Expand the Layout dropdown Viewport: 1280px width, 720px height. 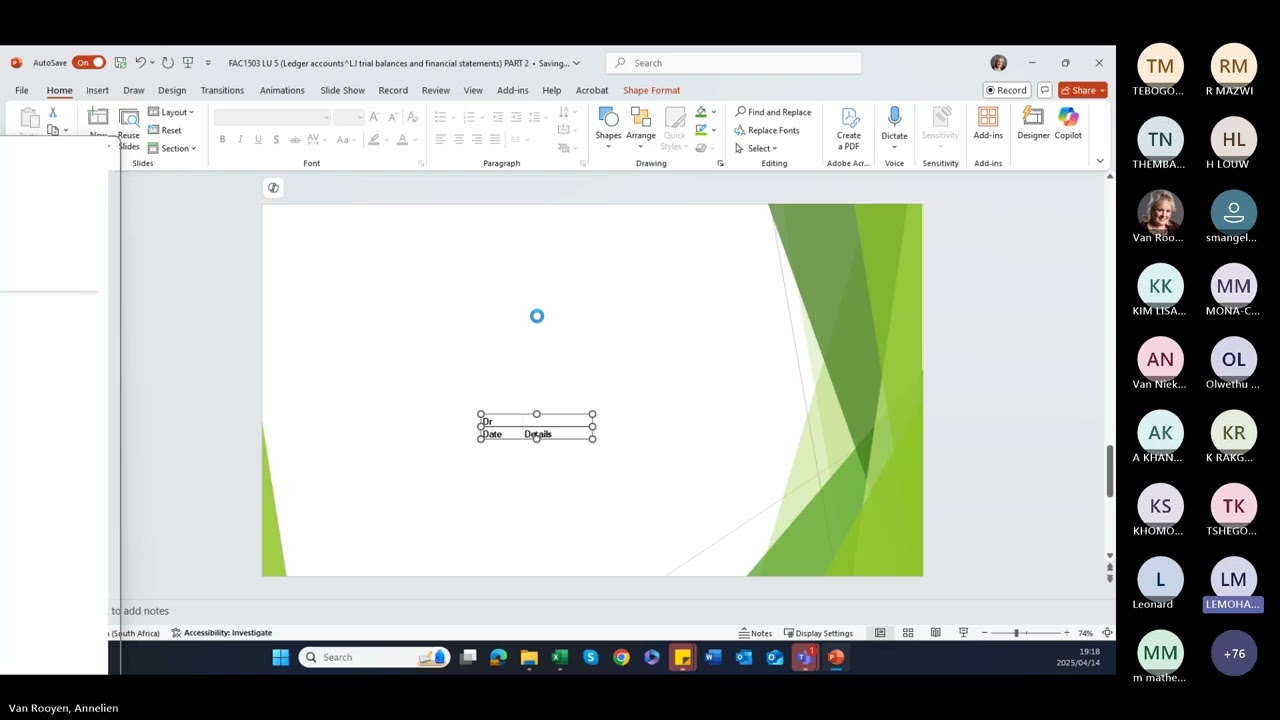[x=171, y=112]
